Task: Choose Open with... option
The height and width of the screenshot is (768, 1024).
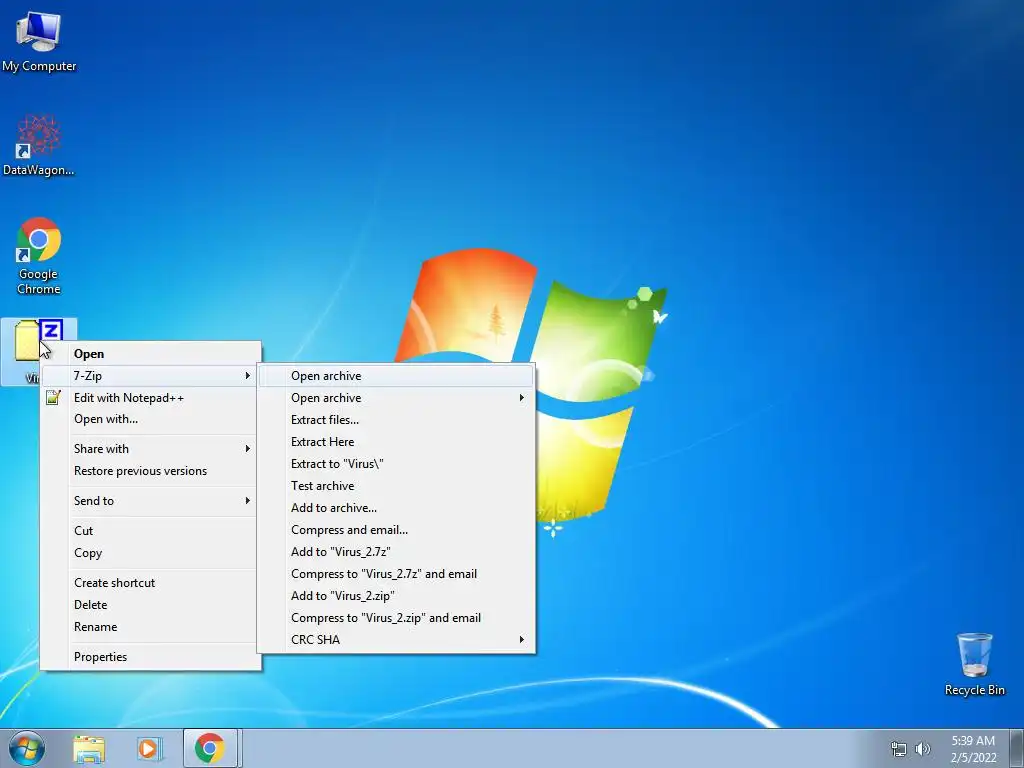Action: click(151, 419)
